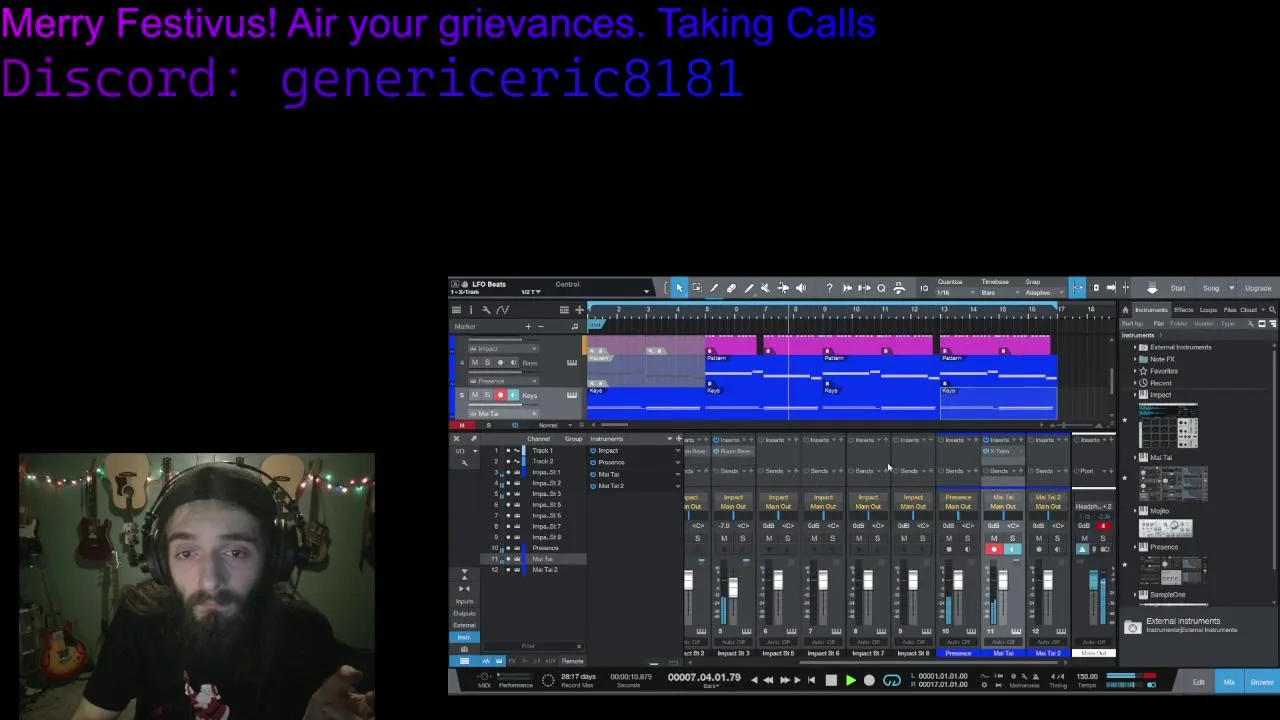
Task: Expand the Note FX folder
Action: (x=1136, y=359)
